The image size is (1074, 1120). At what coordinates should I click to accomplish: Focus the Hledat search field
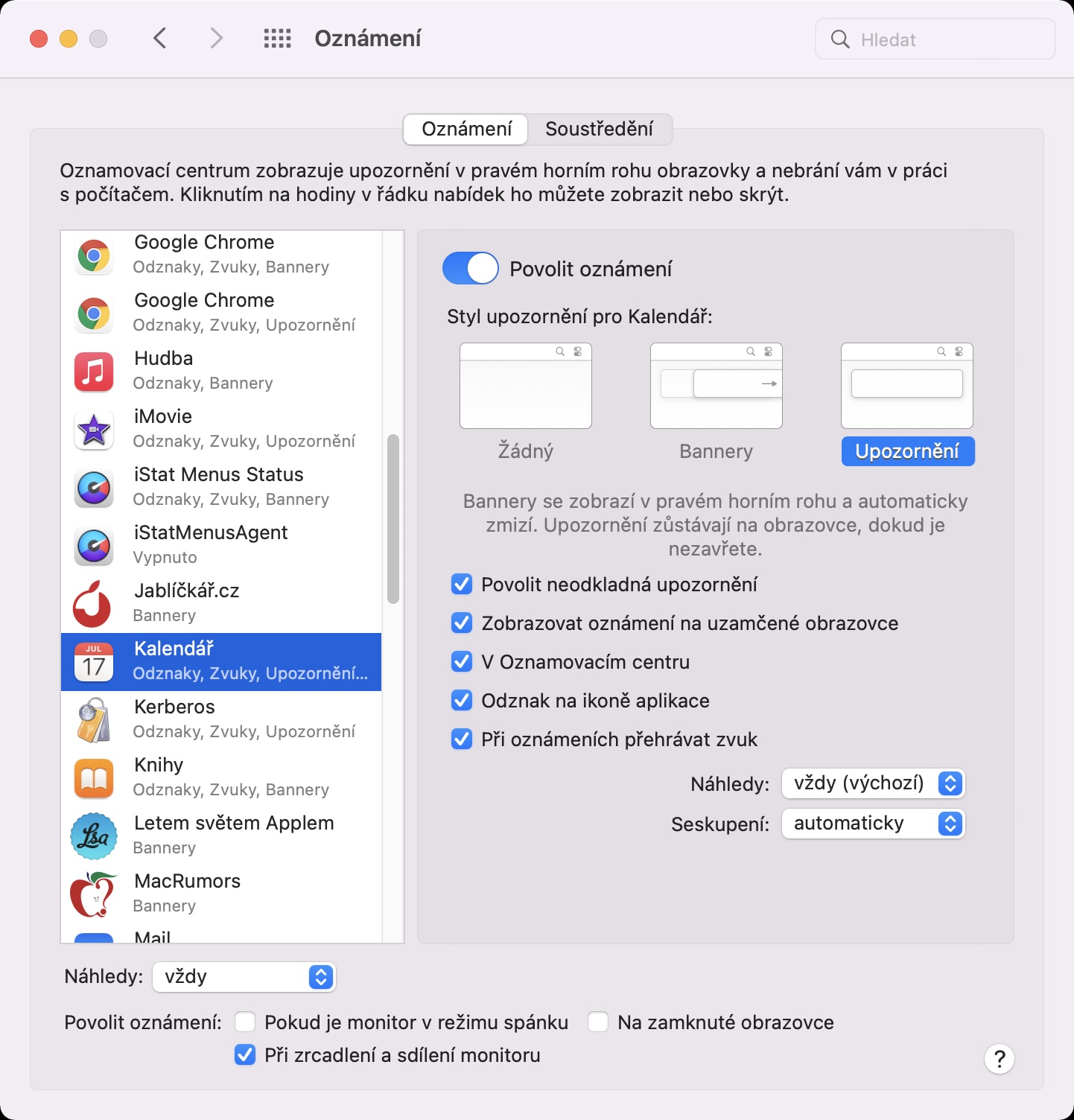(x=935, y=39)
